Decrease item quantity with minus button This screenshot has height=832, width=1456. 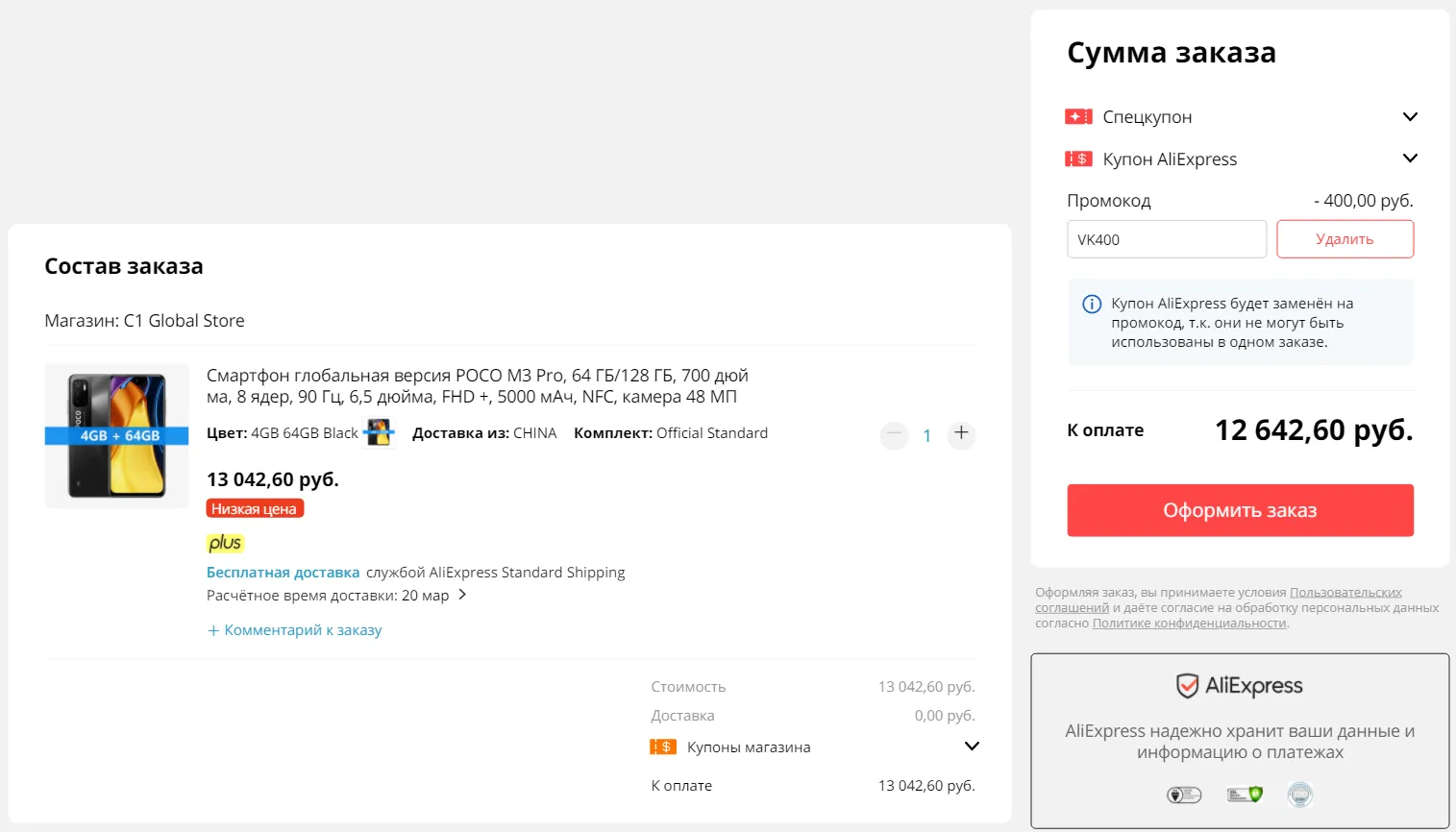pyautogui.click(x=894, y=434)
